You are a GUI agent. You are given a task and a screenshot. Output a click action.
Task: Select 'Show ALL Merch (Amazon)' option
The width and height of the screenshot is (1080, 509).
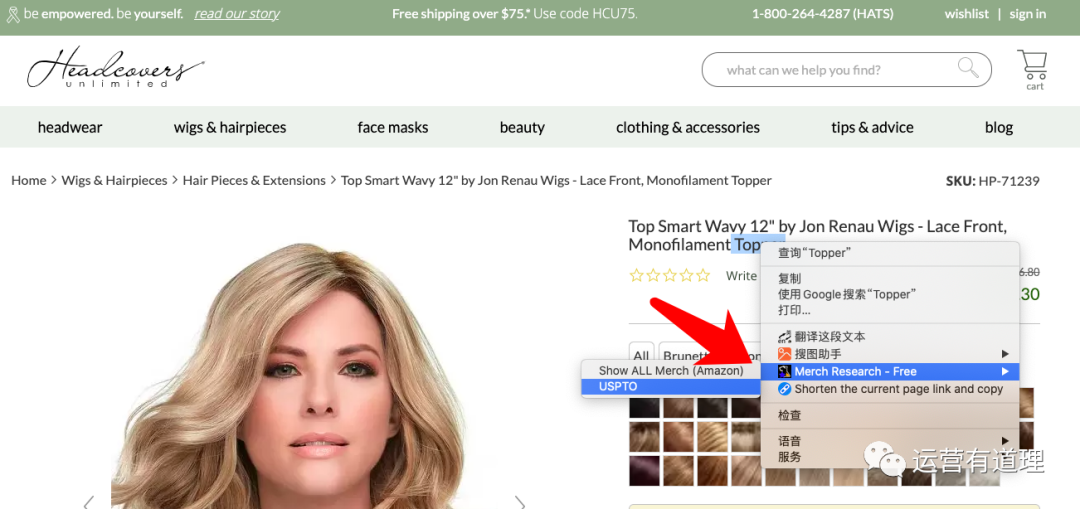pyautogui.click(x=670, y=370)
